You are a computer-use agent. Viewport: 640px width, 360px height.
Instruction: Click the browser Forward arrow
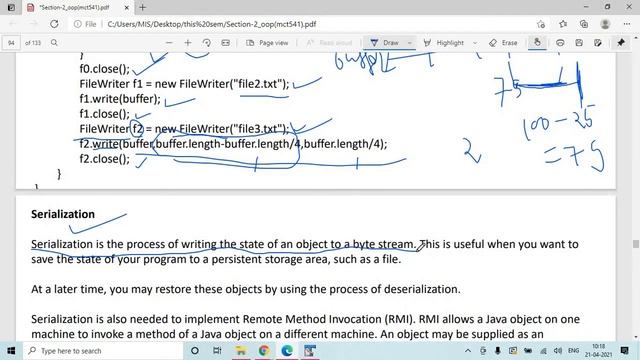[x=33, y=24]
